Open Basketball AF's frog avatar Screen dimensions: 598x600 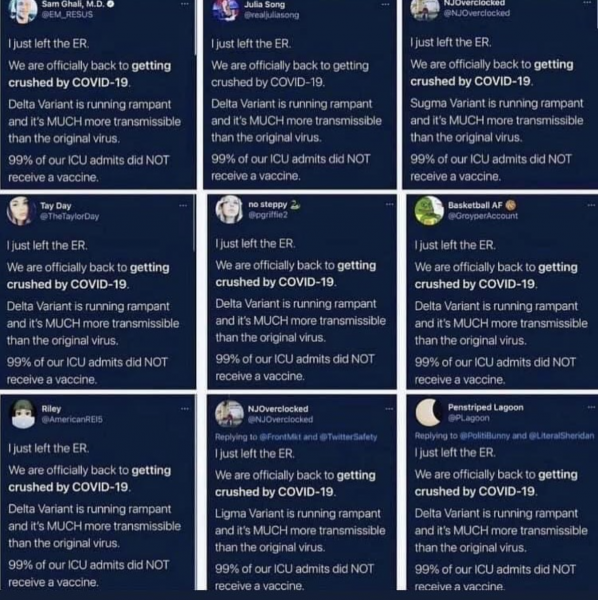429,210
